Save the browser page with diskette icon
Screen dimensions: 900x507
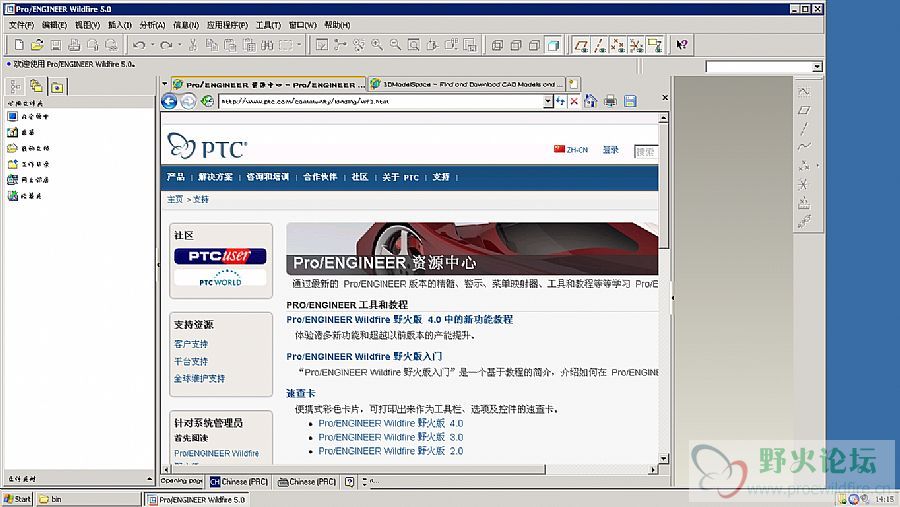(x=630, y=101)
